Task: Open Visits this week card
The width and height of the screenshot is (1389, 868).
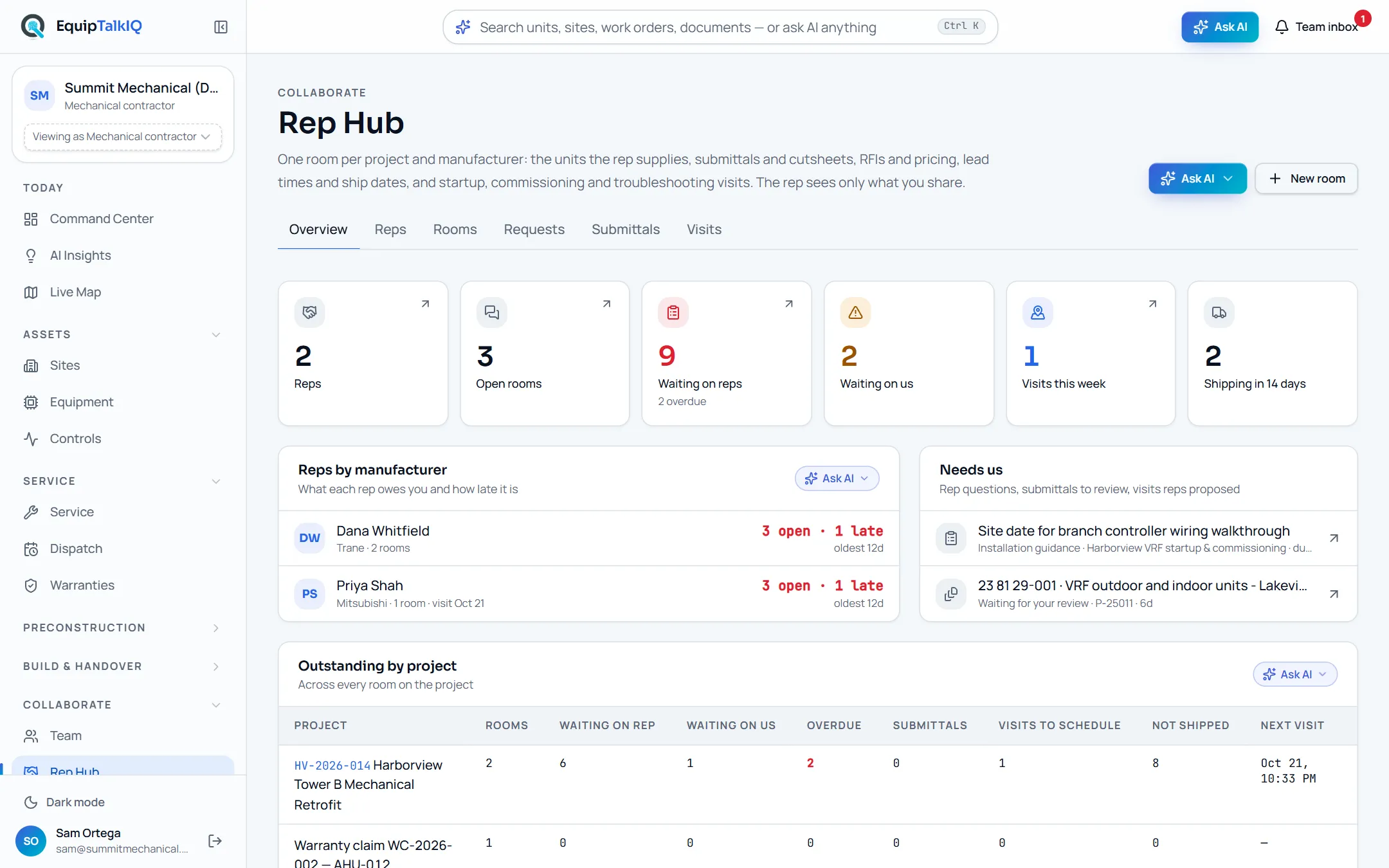Action: point(1091,353)
